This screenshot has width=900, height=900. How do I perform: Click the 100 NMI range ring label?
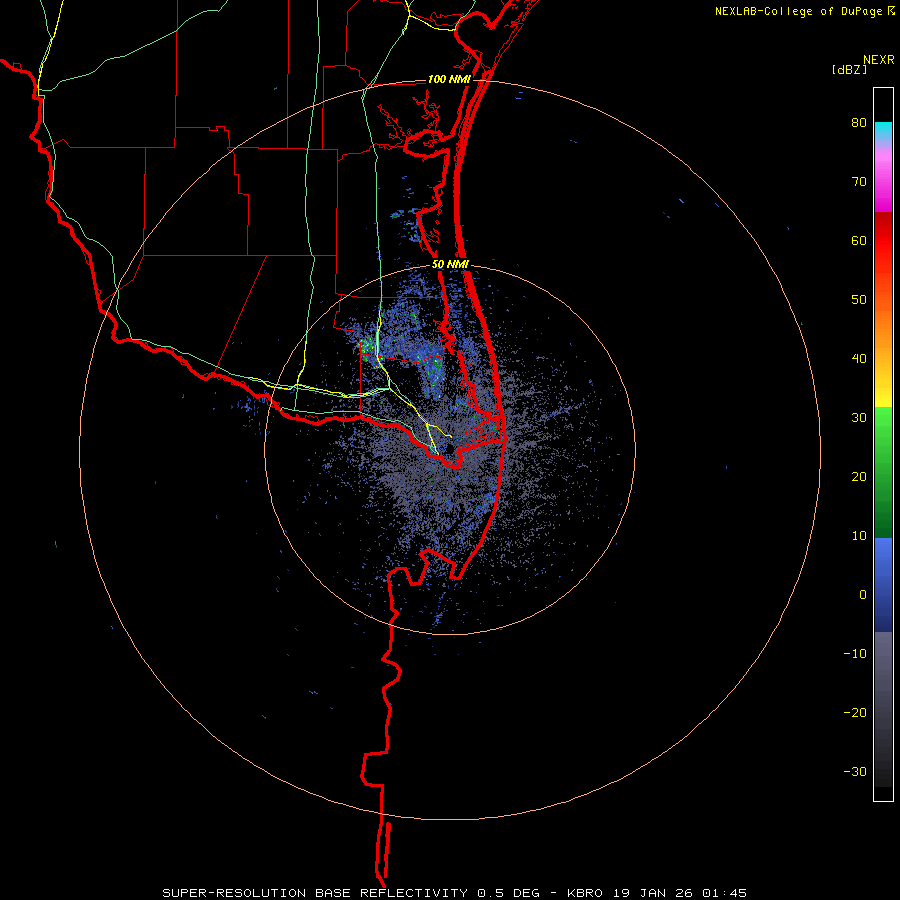(449, 79)
